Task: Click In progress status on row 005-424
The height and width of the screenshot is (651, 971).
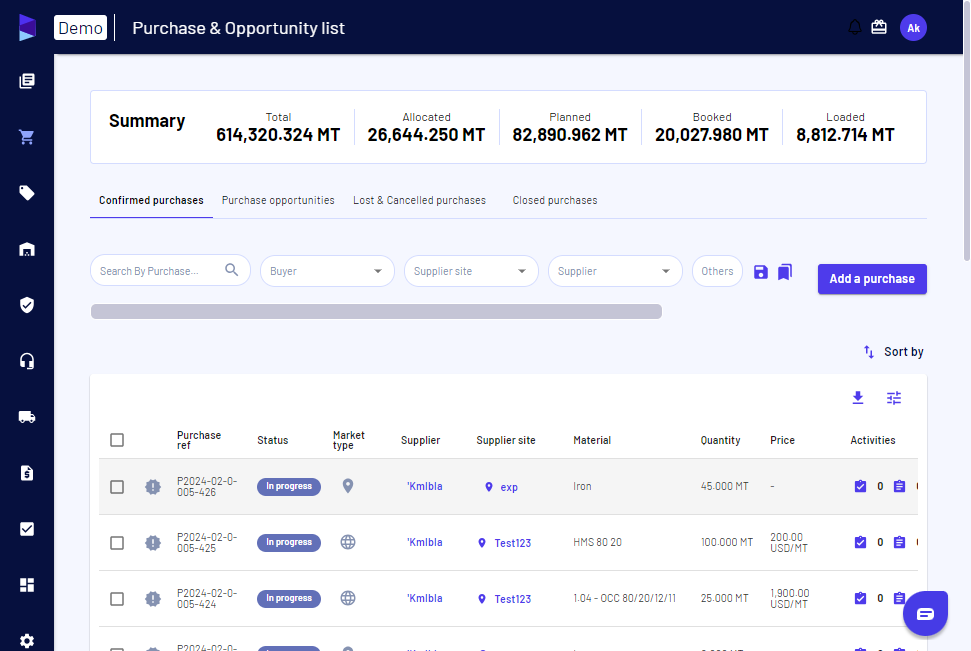Action: pyautogui.click(x=289, y=598)
